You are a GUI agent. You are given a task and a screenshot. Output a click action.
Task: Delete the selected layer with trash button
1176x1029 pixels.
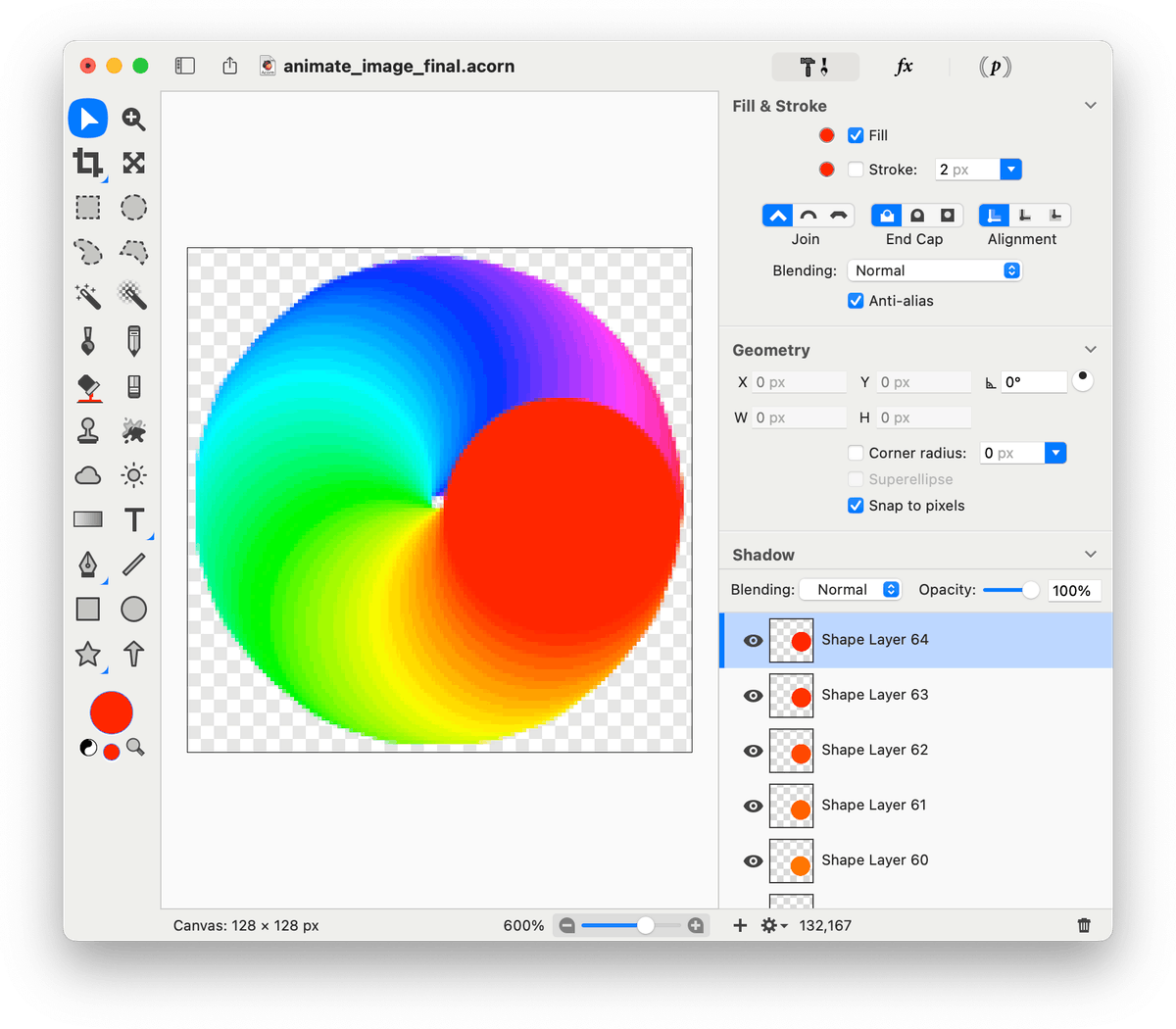(1084, 925)
